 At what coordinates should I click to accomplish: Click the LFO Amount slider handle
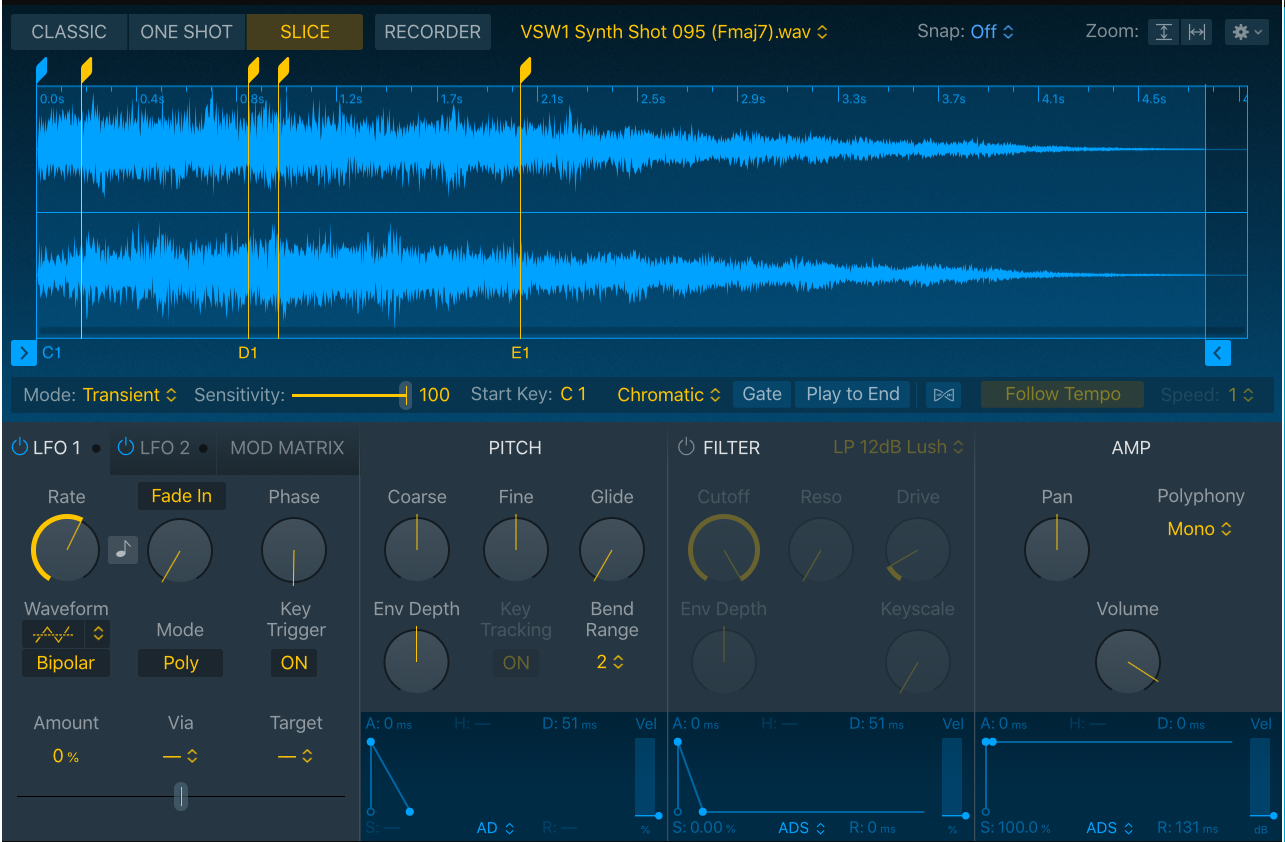pyautogui.click(x=180, y=796)
